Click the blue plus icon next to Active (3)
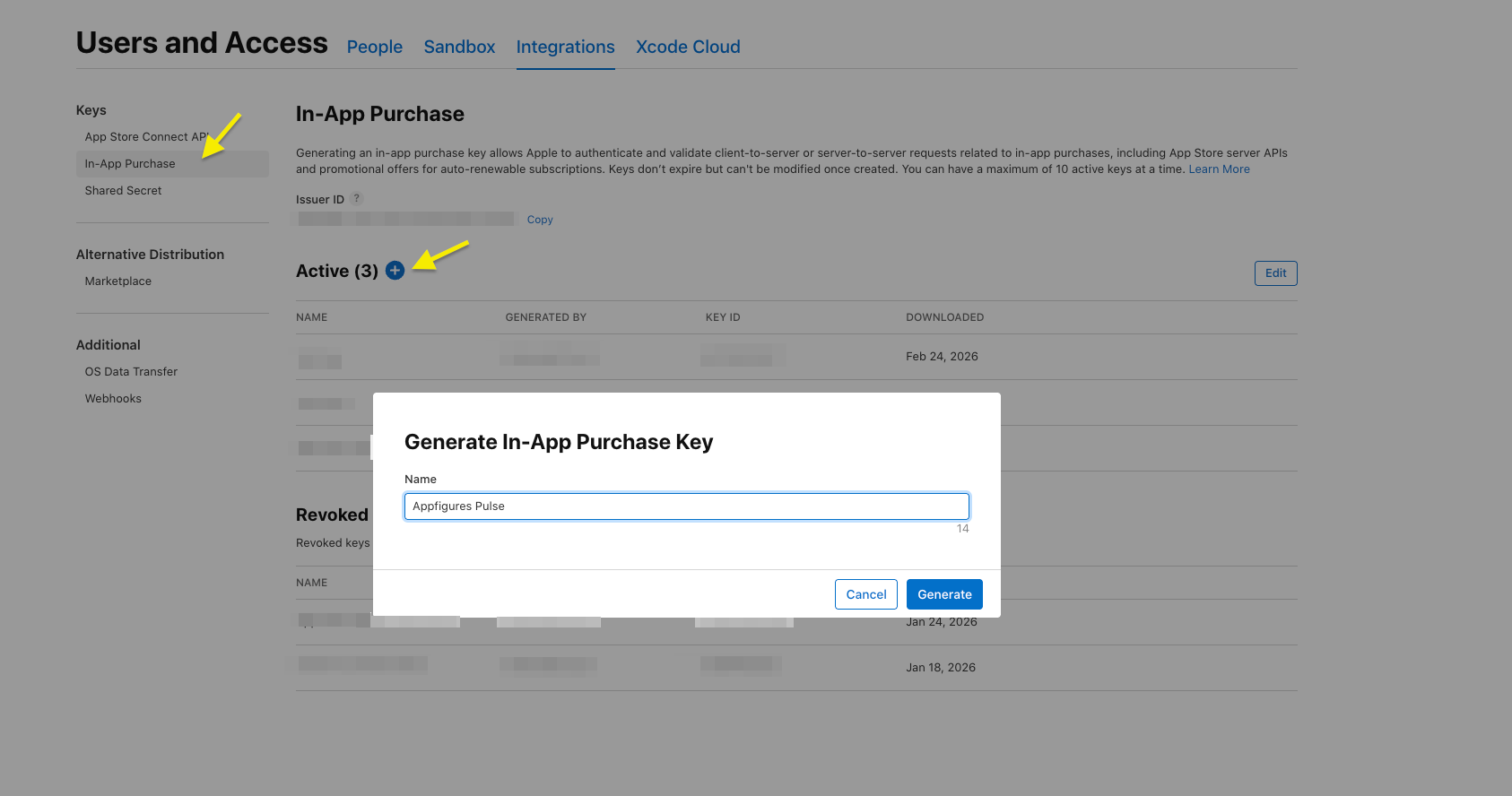This screenshot has width=1512, height=796. pos(395,270)
